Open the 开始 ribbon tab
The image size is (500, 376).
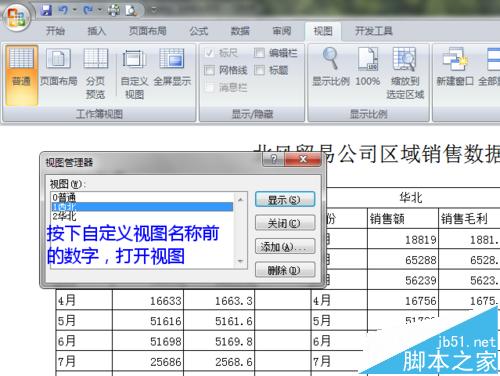click(55, 31)
